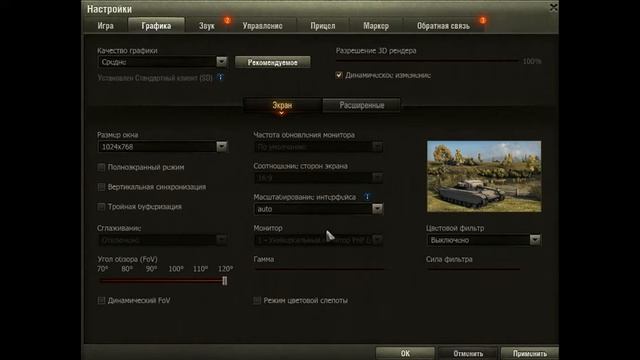The width and height of the screenshot is (640, 360).
Task: Click the notification badge on Звук tab
Action: pos(227,20)
